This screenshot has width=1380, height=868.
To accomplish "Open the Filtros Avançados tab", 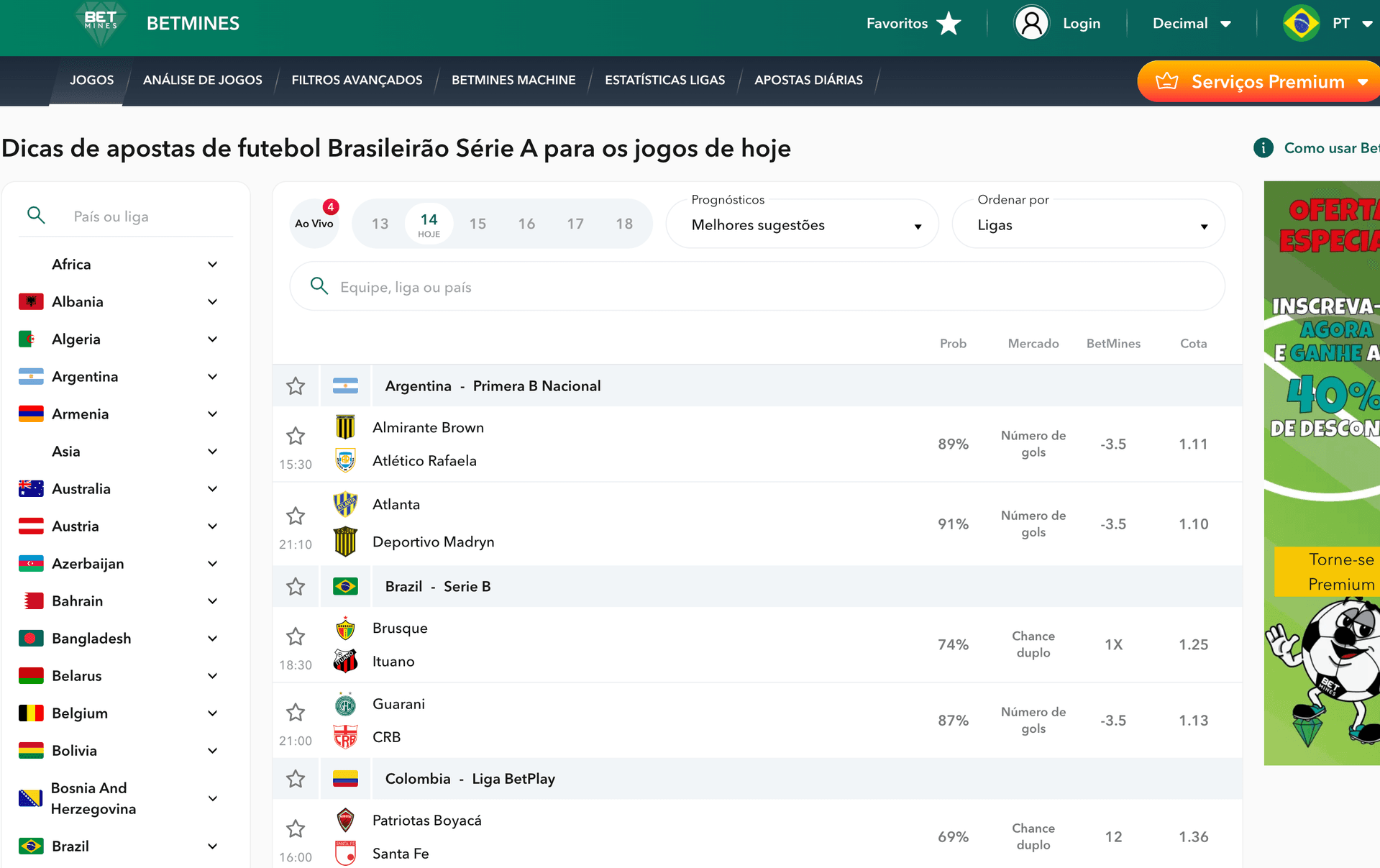I will point(357,80).
